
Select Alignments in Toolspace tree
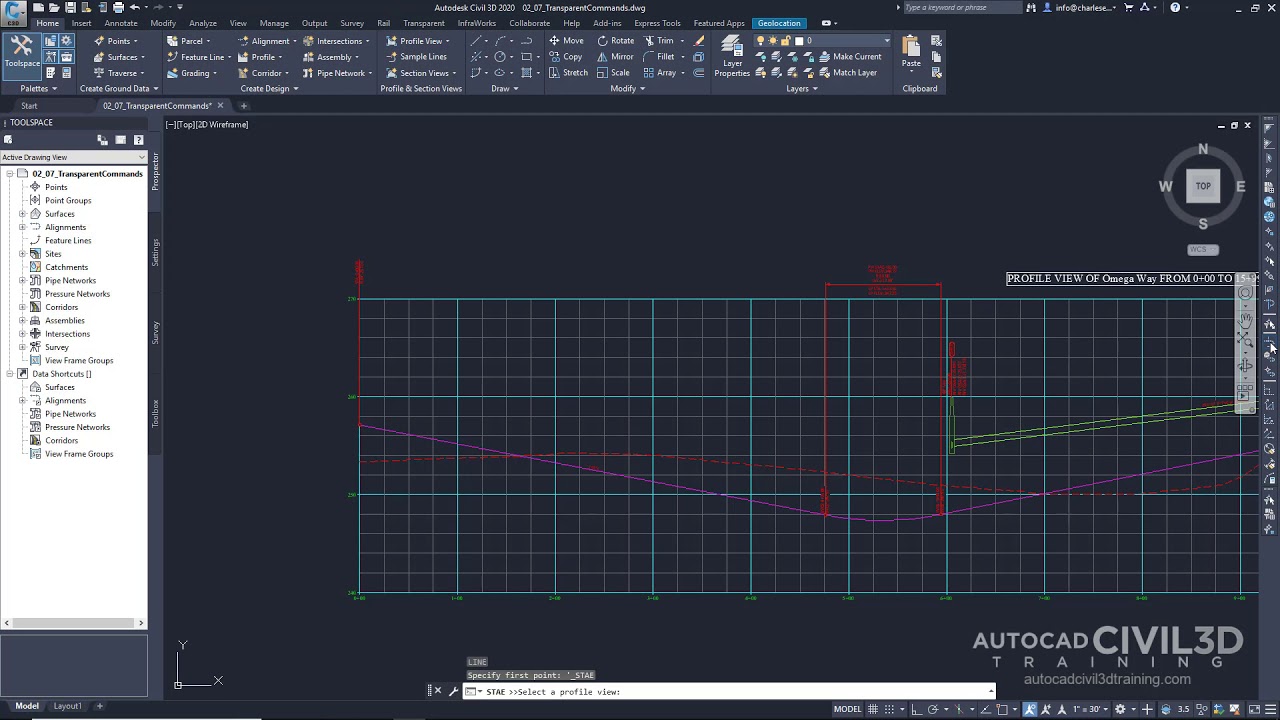coord(65,227)
